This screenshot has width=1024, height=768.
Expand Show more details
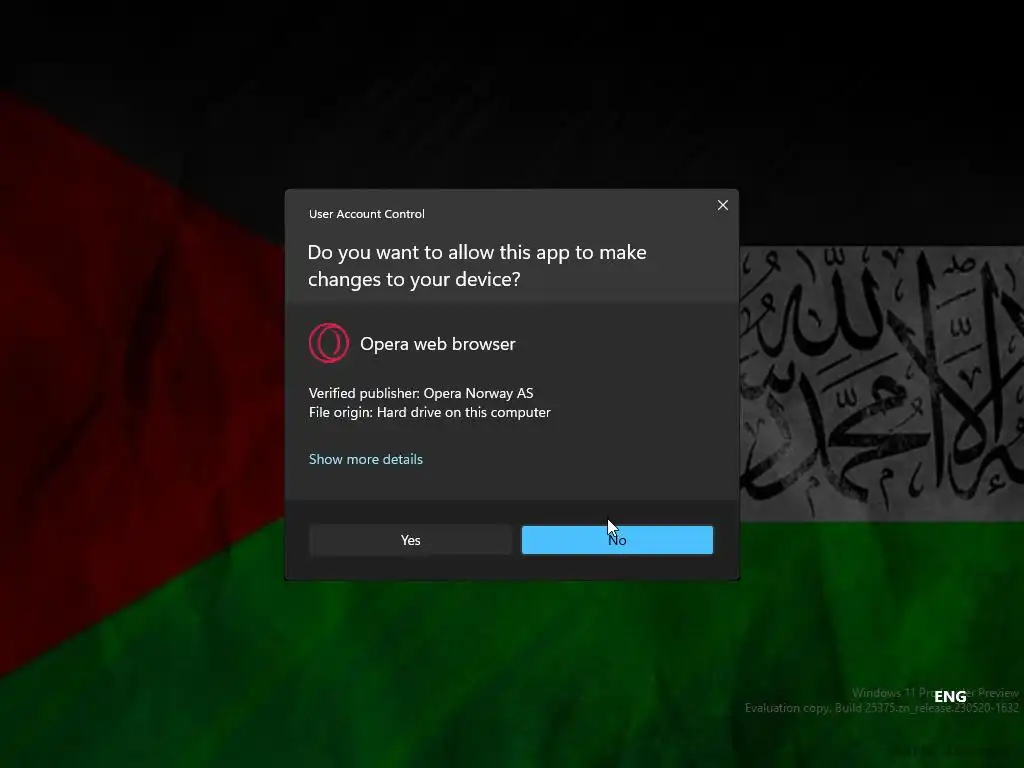(366, 459)
